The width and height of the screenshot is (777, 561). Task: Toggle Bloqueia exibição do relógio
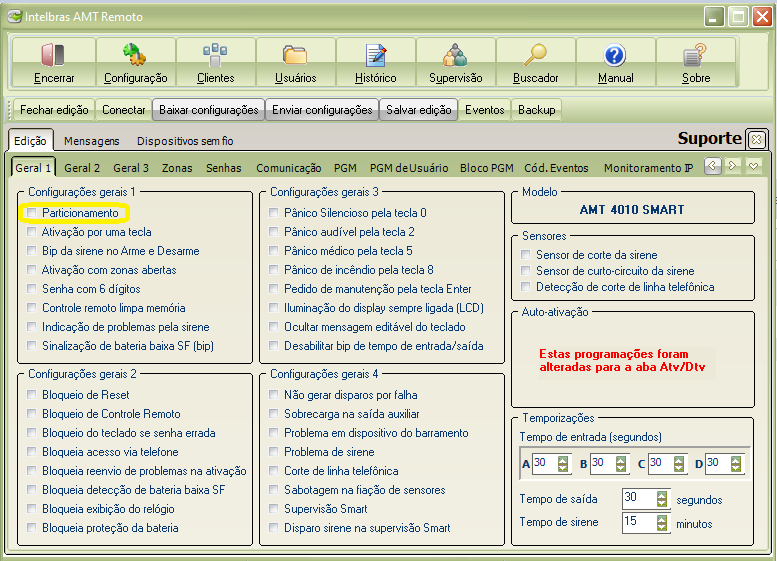click(32, 508)
